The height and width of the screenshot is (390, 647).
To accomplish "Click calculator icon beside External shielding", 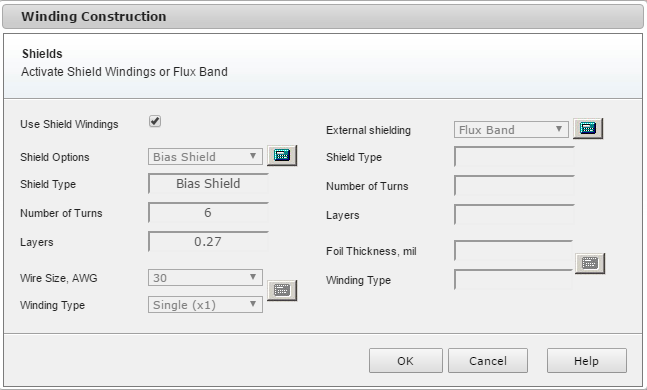I will coord(588,128).
